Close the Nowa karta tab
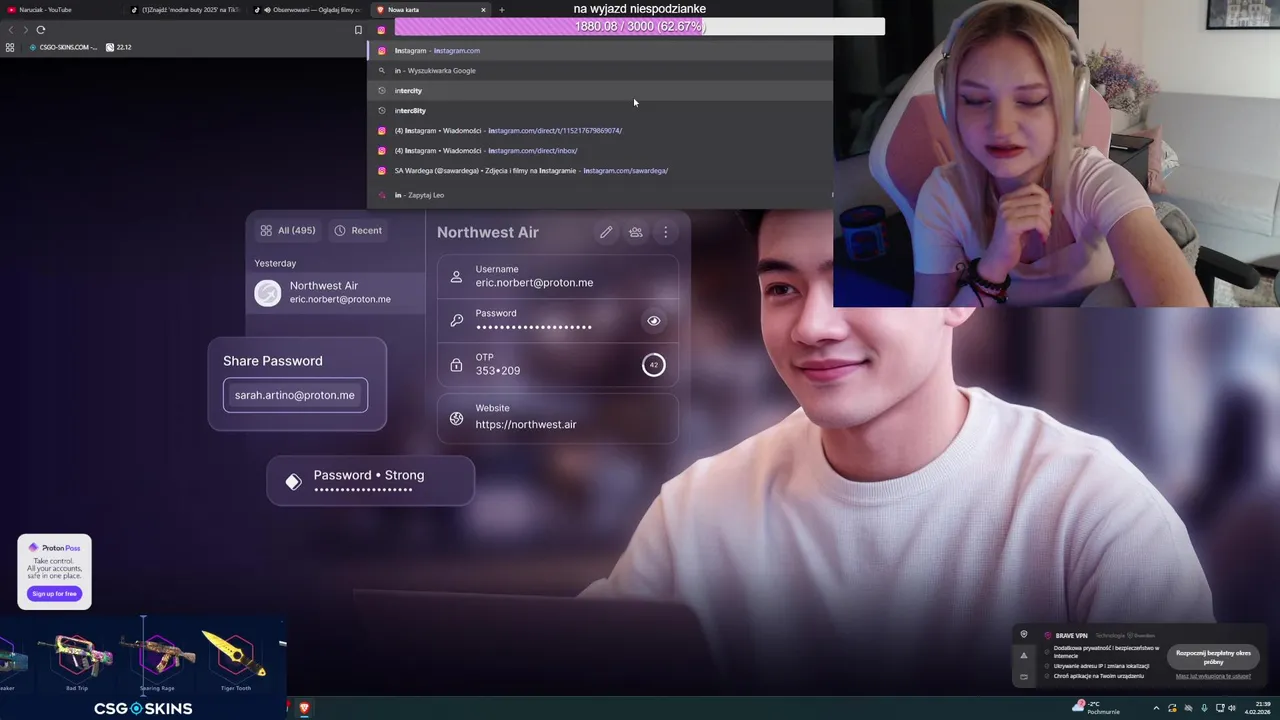 tap(483, 10)
